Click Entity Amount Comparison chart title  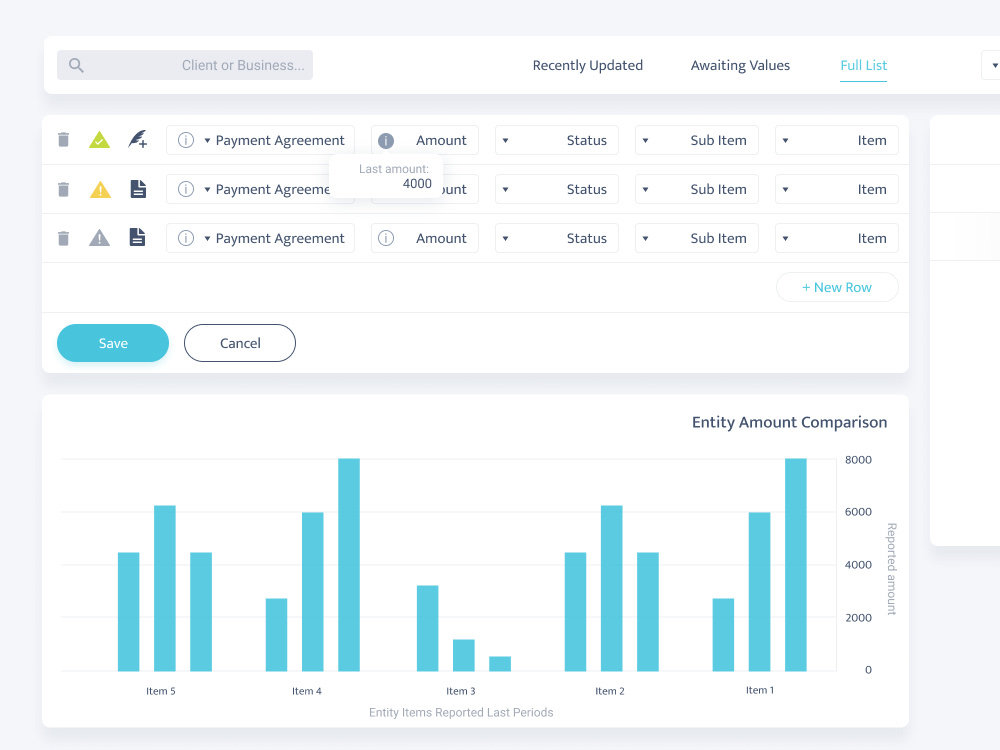(x=790, y=422)
